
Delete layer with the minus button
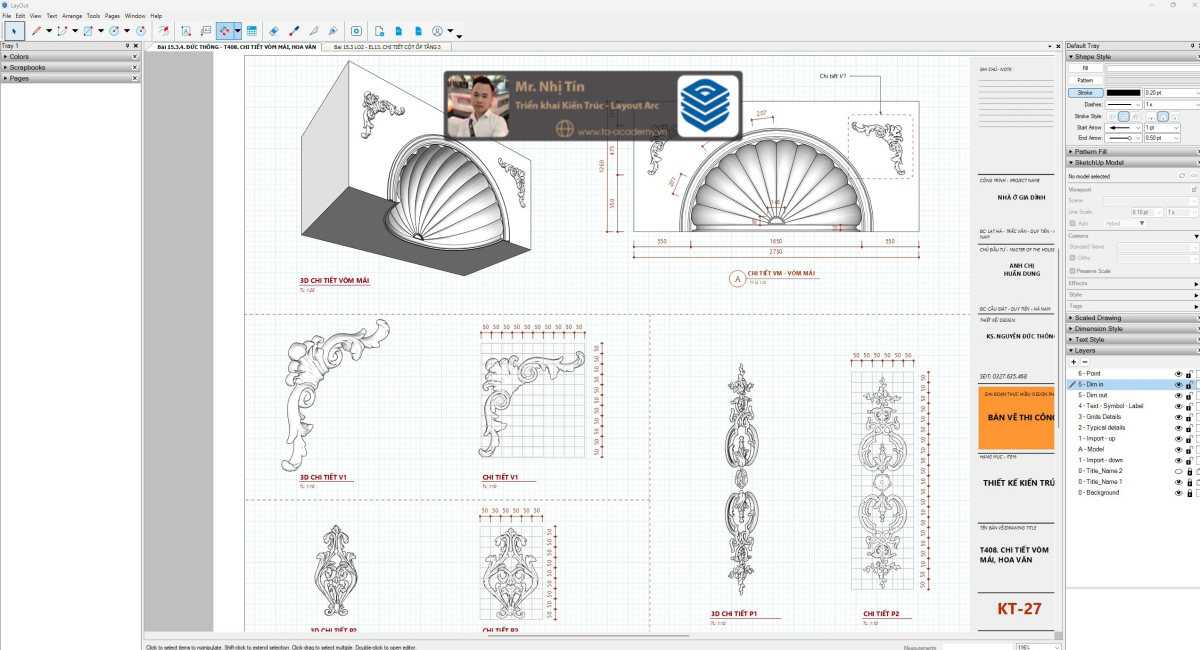[1085, 362]
